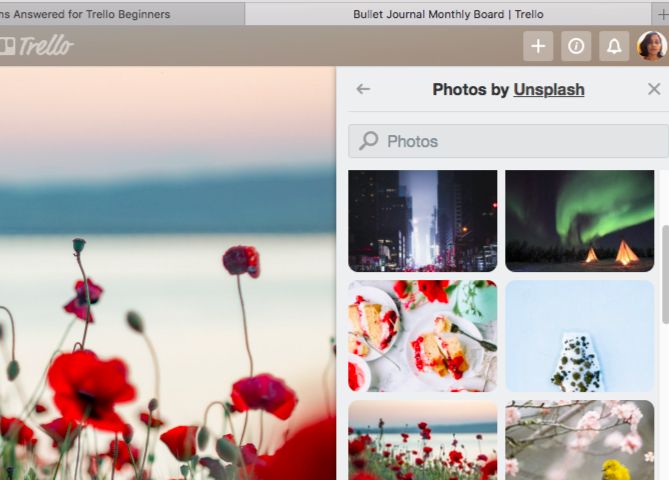Open the profile avatar menu
The height and width of the screenshot is (480, 669).
(651, 46)
